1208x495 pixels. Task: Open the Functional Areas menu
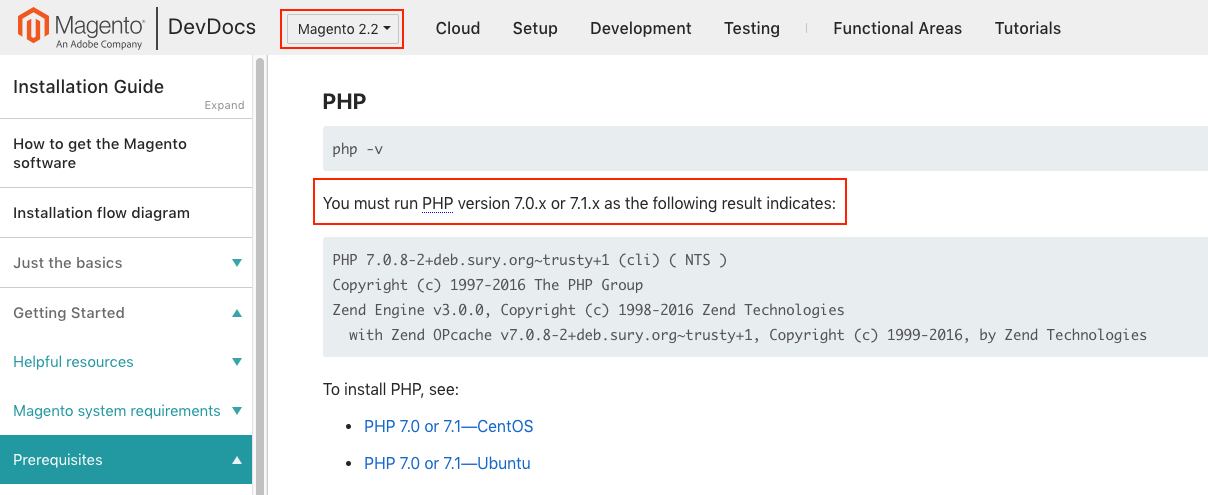(x=898, y=28)
